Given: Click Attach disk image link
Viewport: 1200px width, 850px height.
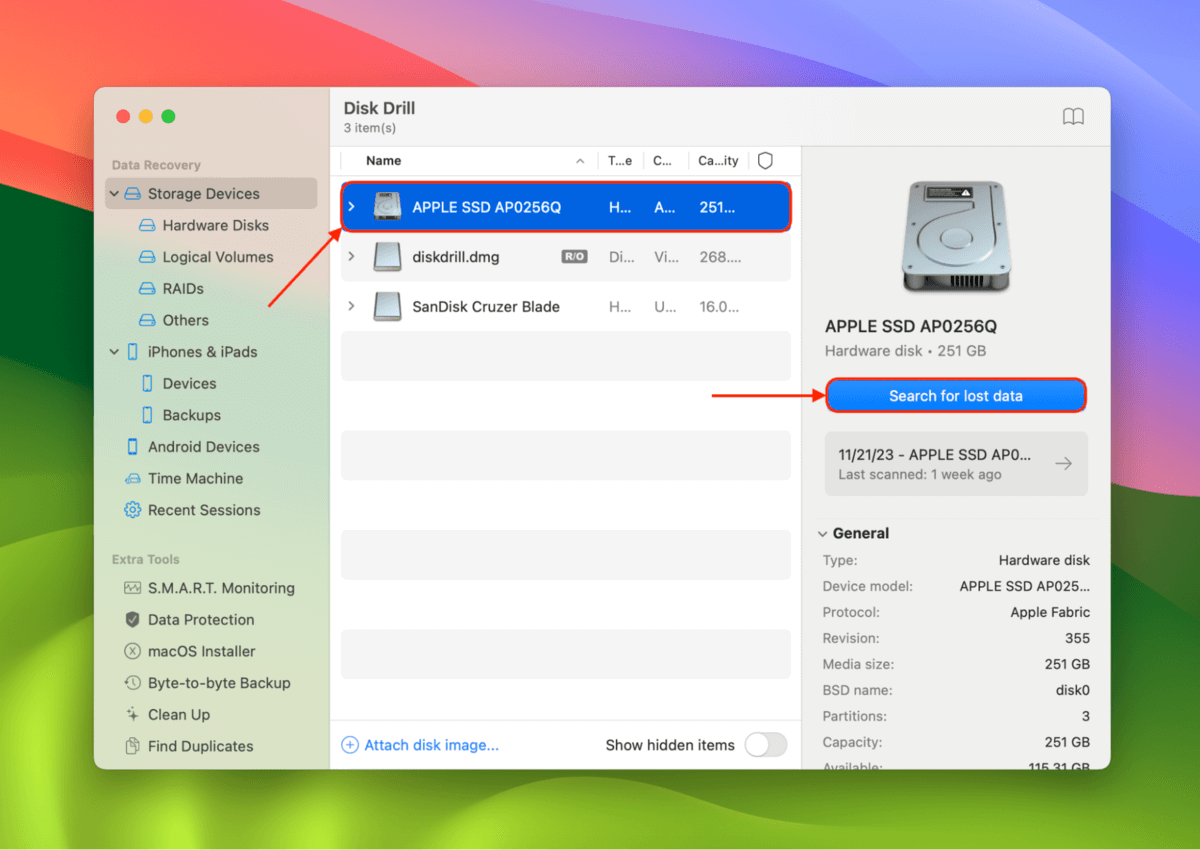Looking at the screenshot, I should pos(431,745).
